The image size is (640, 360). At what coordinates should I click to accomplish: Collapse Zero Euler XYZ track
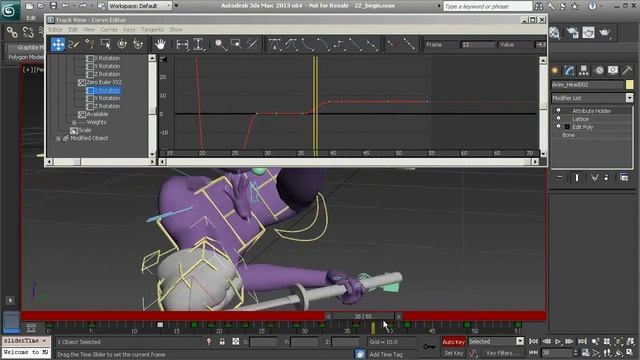[82, 82]
